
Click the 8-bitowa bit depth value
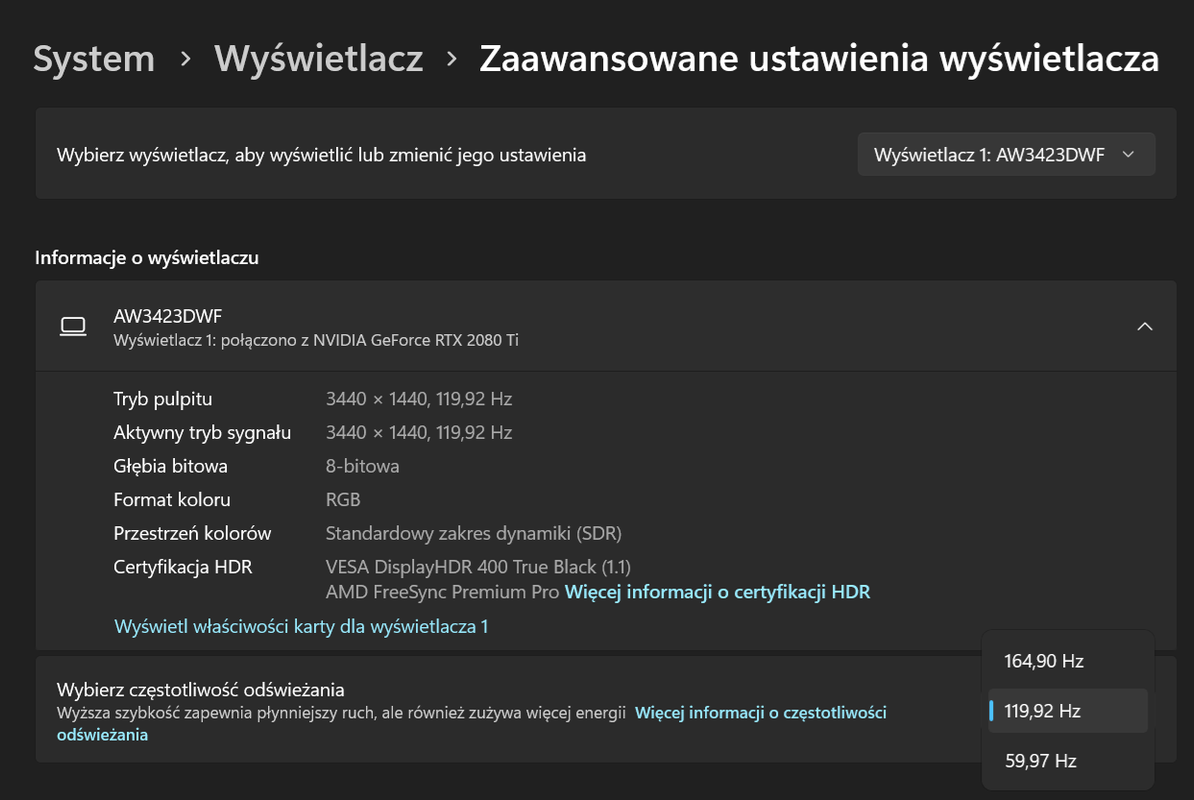point(362,466)
